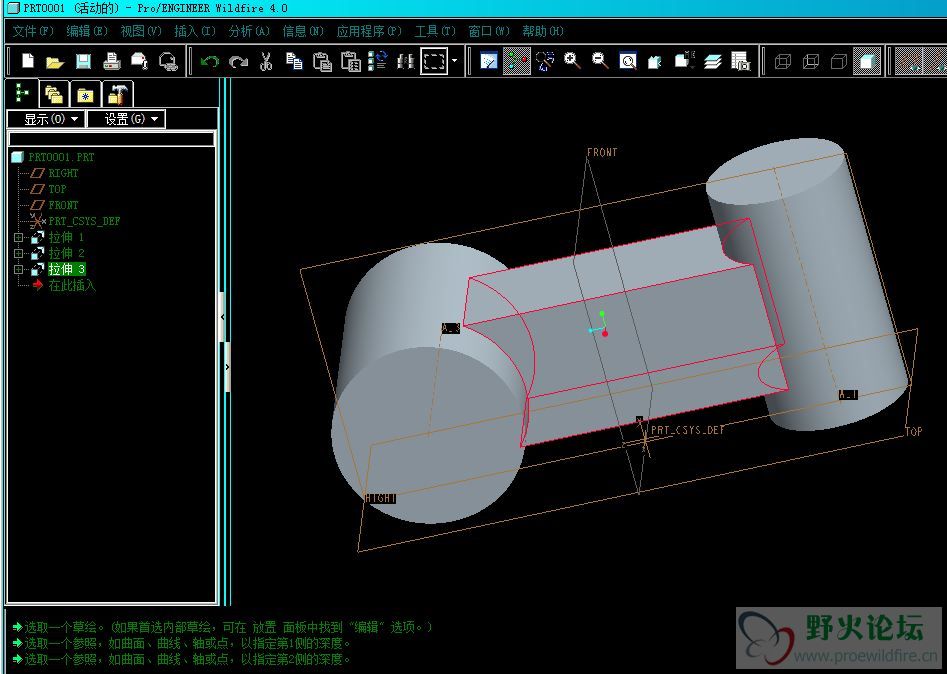Viewport: 947px width, 674px height.
Task: Open the binoculars Find tool
Action: pyautogui.click(x=406, y=61)
